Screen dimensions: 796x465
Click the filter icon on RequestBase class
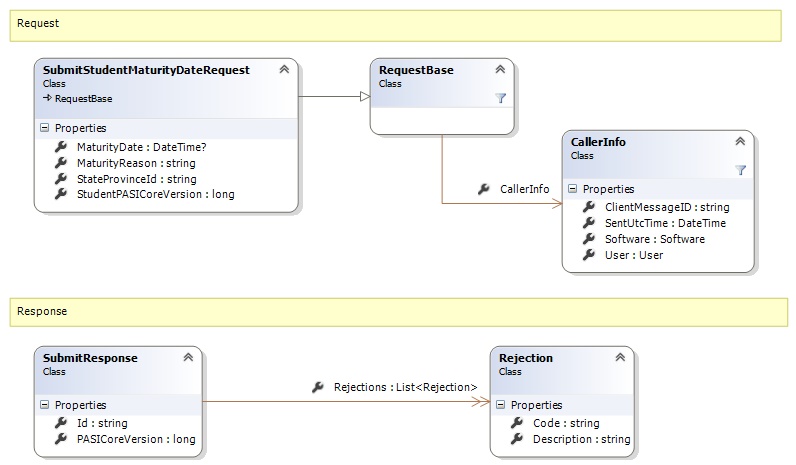pyautogui.click(x=501, y=98)
